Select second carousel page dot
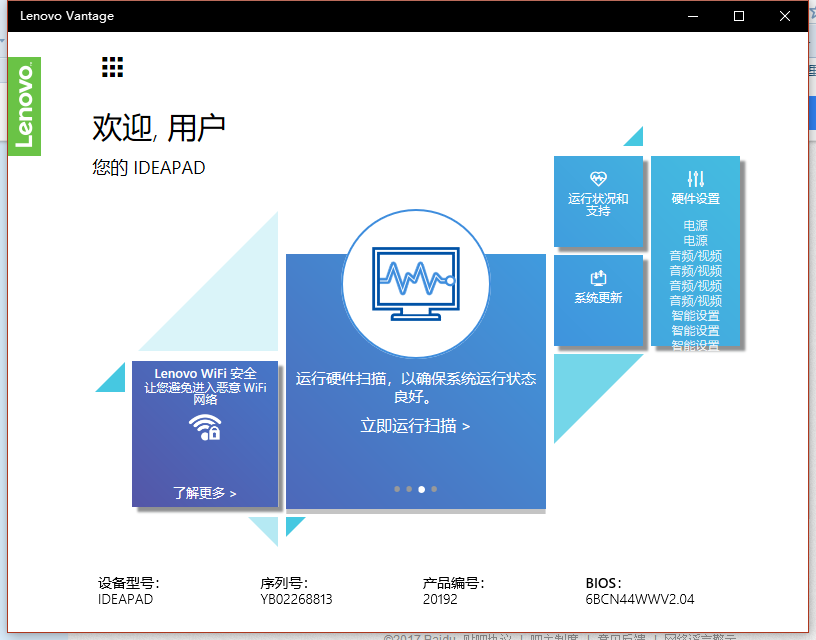Viewport: 816px width, 640px height. click(409, 489)
